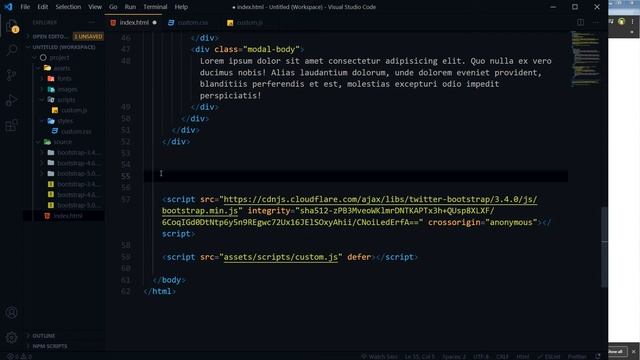Click the Ln 55, Col 5 indicator
This screenshot has width=640, height=360.
tap(420, 356)
